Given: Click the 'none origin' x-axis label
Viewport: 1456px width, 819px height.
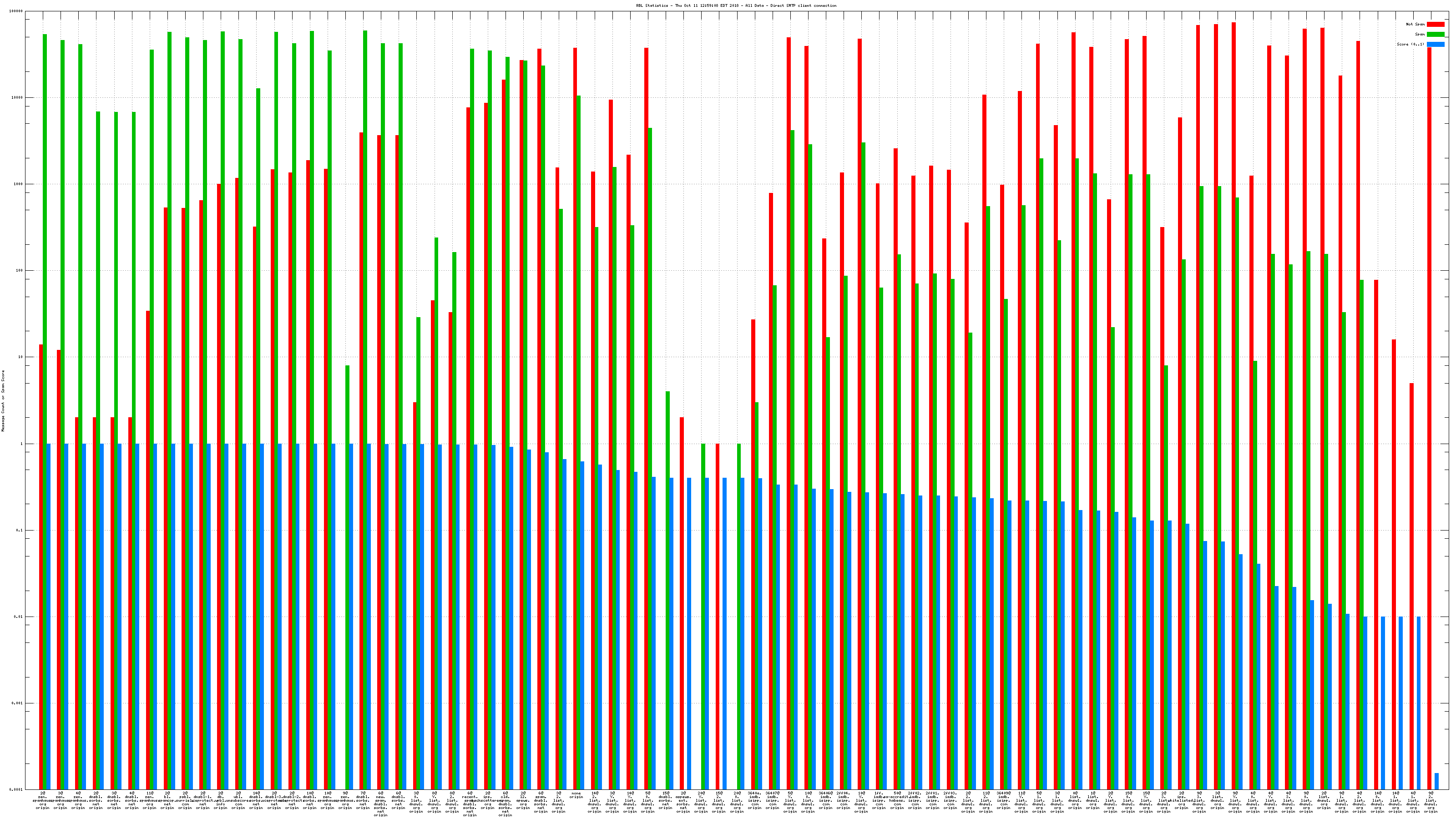Looking at the screenshot, I should tap(576, 795).
